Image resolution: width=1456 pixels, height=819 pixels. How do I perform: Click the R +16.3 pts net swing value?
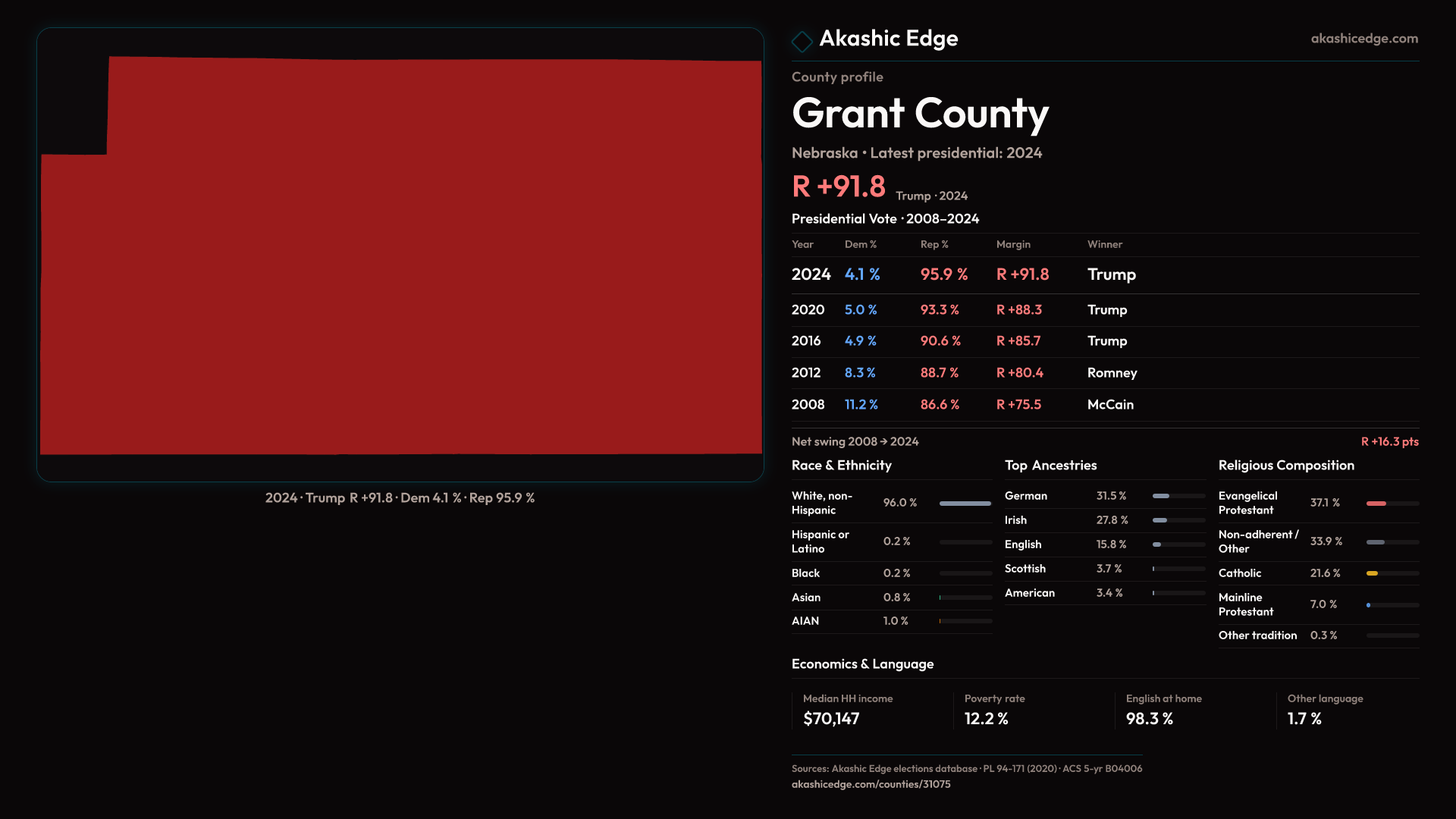1389,442
